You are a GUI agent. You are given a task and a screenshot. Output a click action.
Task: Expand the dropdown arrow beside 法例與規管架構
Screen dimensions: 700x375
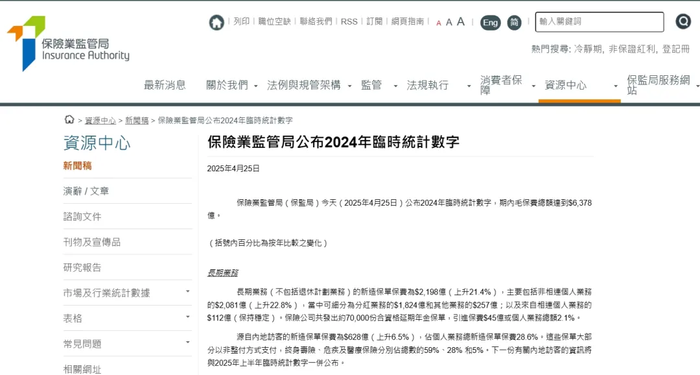pyautogui.click(x=350, y=85)
